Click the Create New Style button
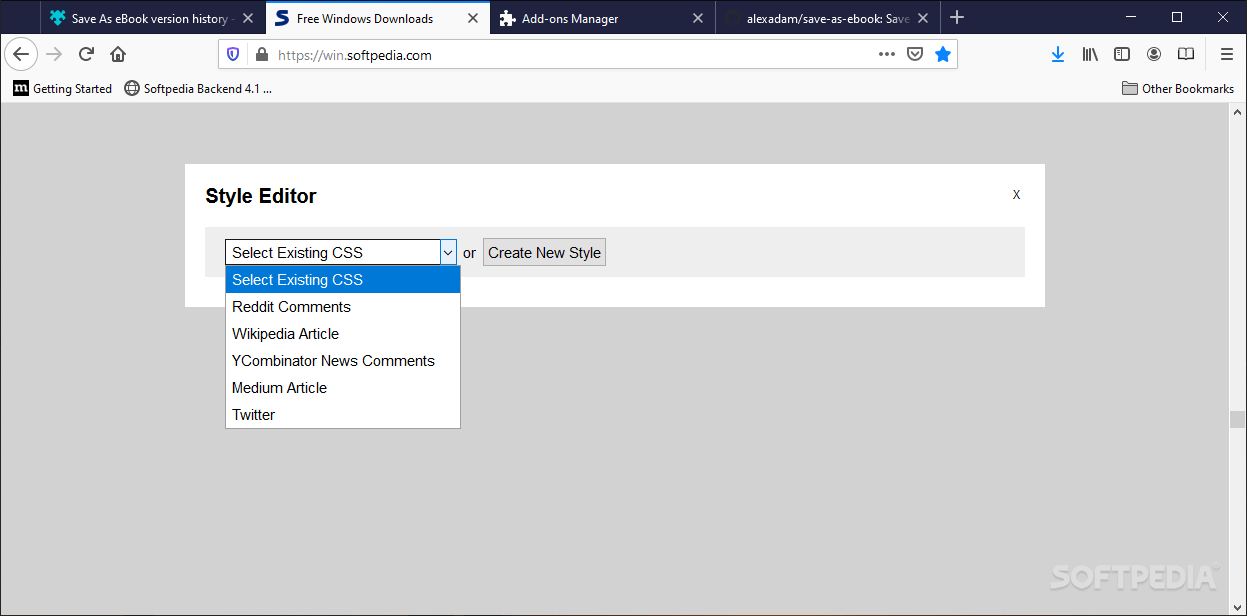The height and width of the screenshot is (616, 1247). 544,252
